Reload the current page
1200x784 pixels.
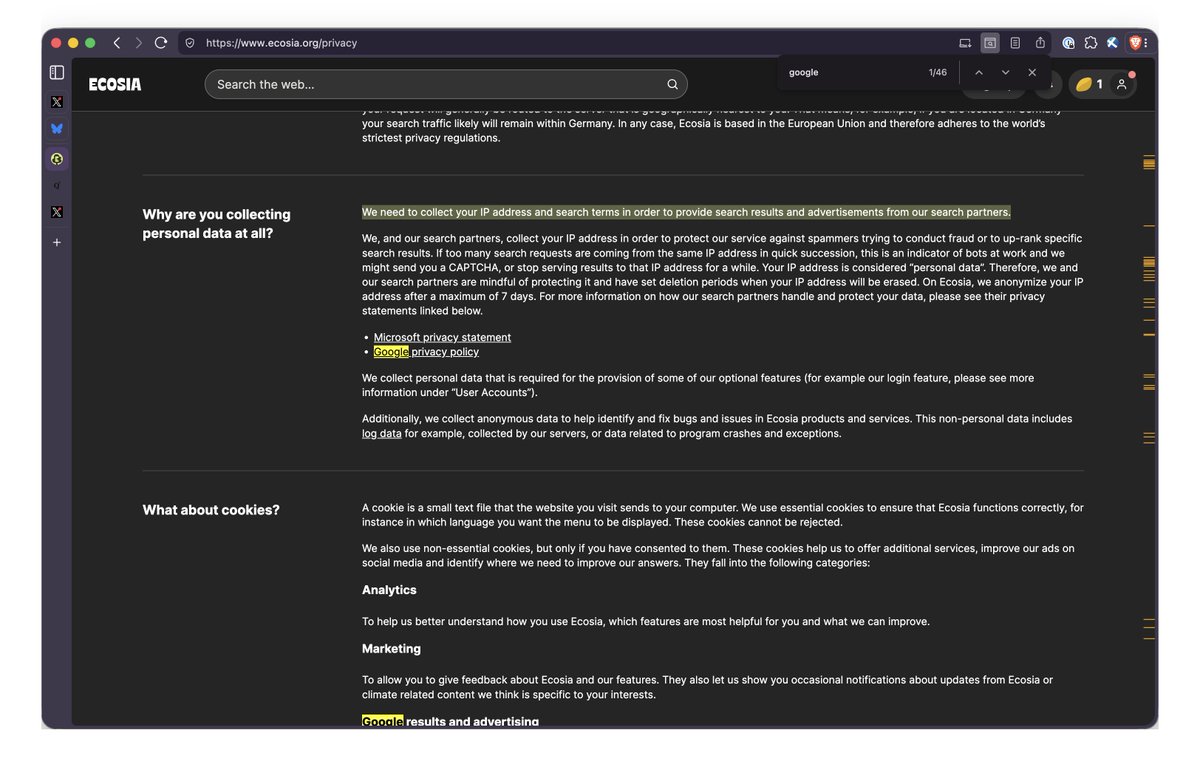pyautogui.click(x=160, y=43)
